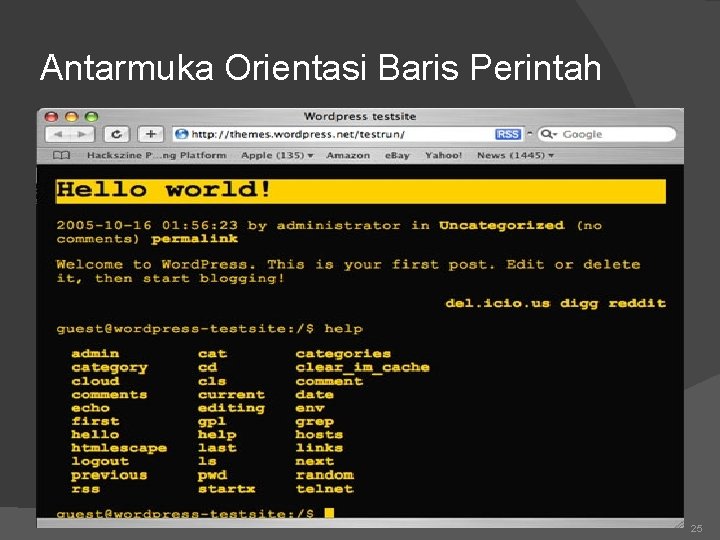Reload the page with the refresh button
720x540 pixels.
(x=117, y=134)
